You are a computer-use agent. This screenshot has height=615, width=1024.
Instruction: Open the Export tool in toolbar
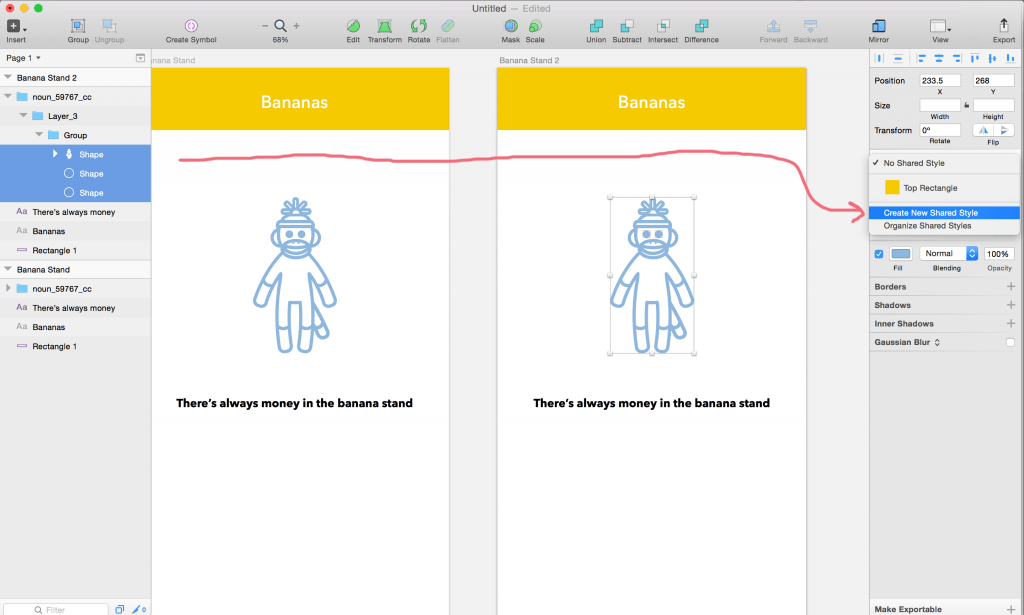1003,26
